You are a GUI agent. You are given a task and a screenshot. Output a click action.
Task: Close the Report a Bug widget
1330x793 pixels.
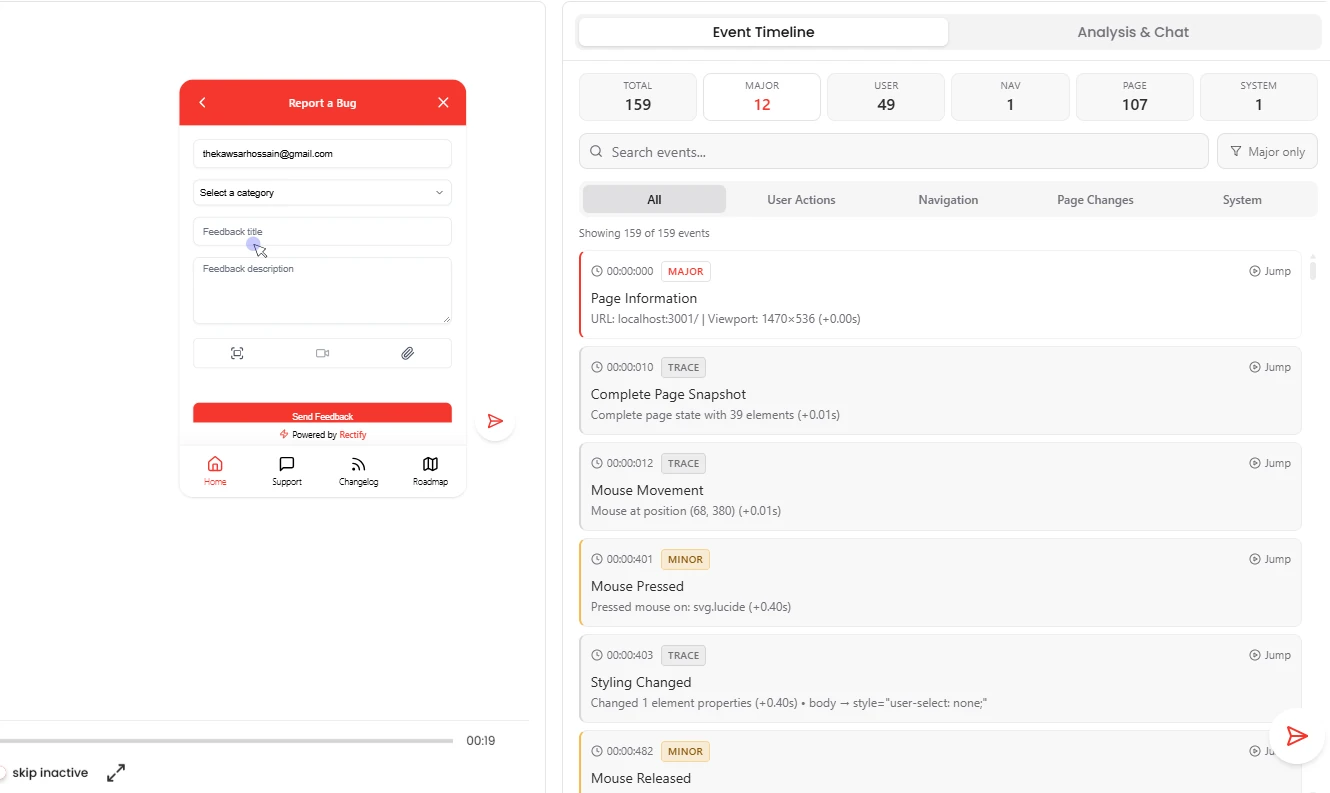tap(443, 103)
